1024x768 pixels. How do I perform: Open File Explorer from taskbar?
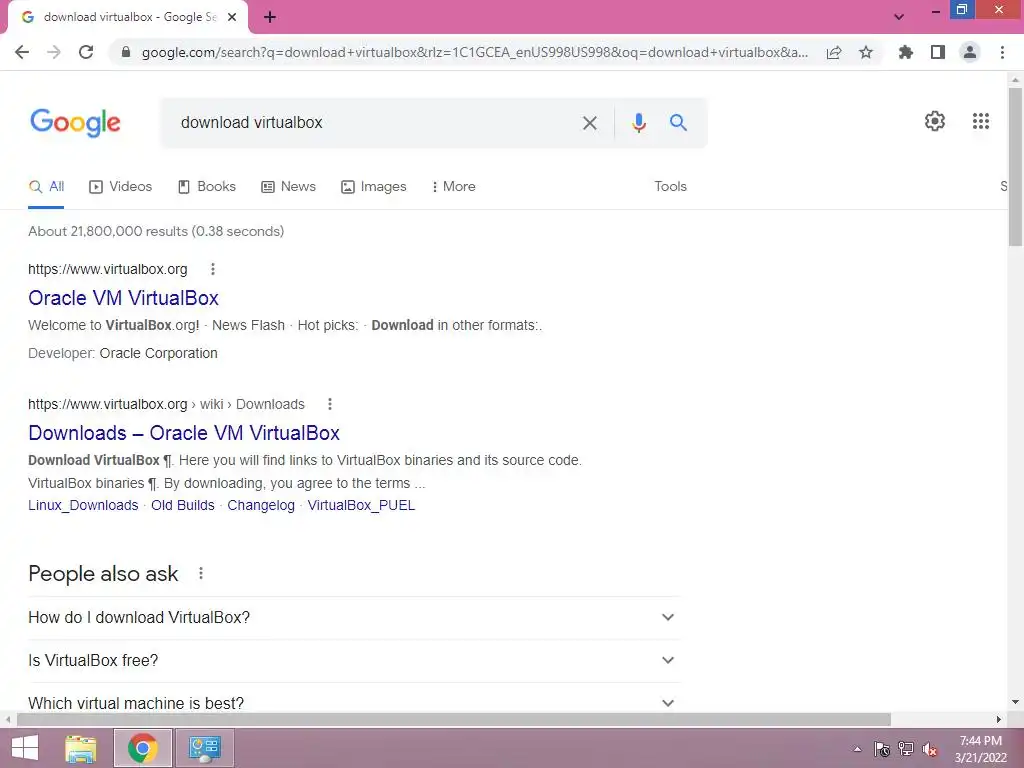coord(81,748)
